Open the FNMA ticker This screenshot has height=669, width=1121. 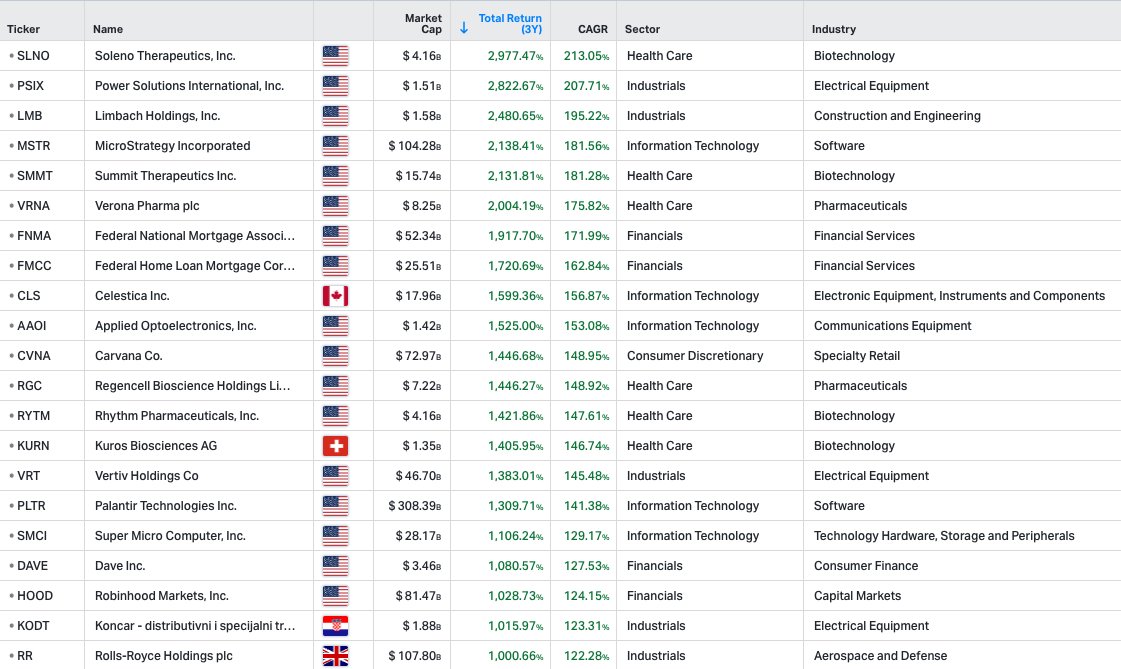(x=34, y=236)
